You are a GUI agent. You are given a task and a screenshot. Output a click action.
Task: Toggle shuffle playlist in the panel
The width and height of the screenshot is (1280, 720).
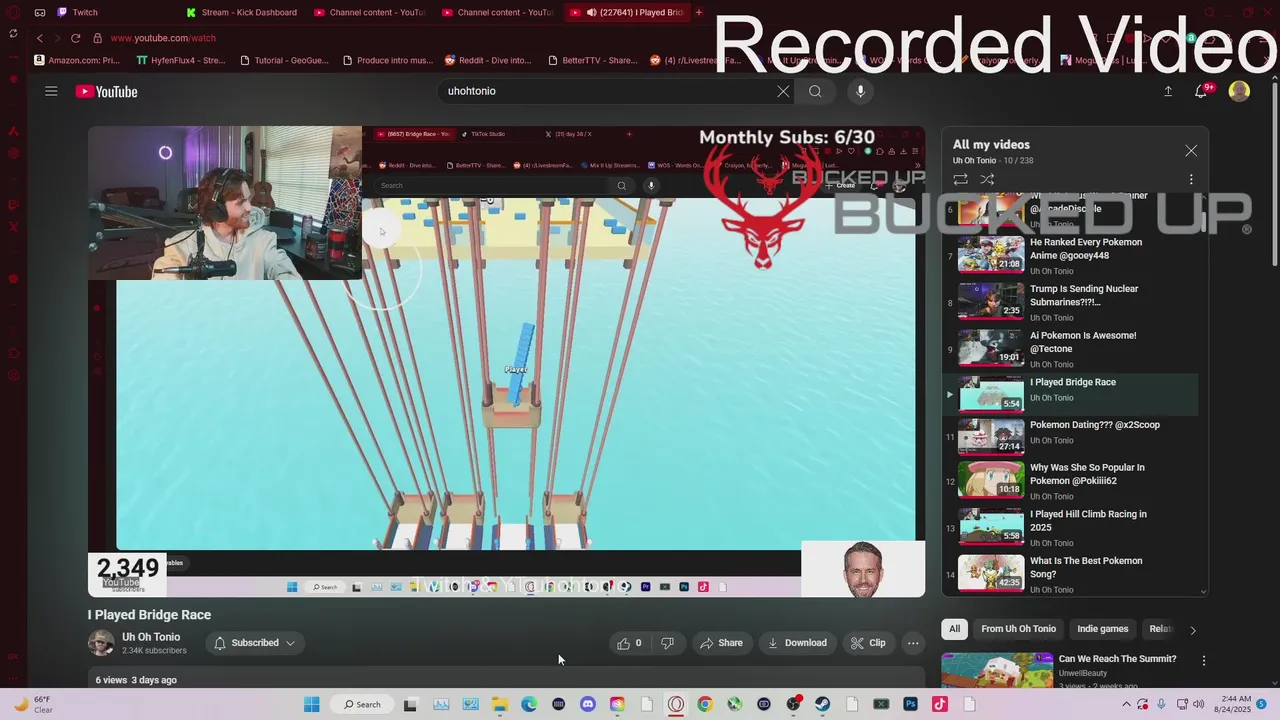click(x=987, y=180)
